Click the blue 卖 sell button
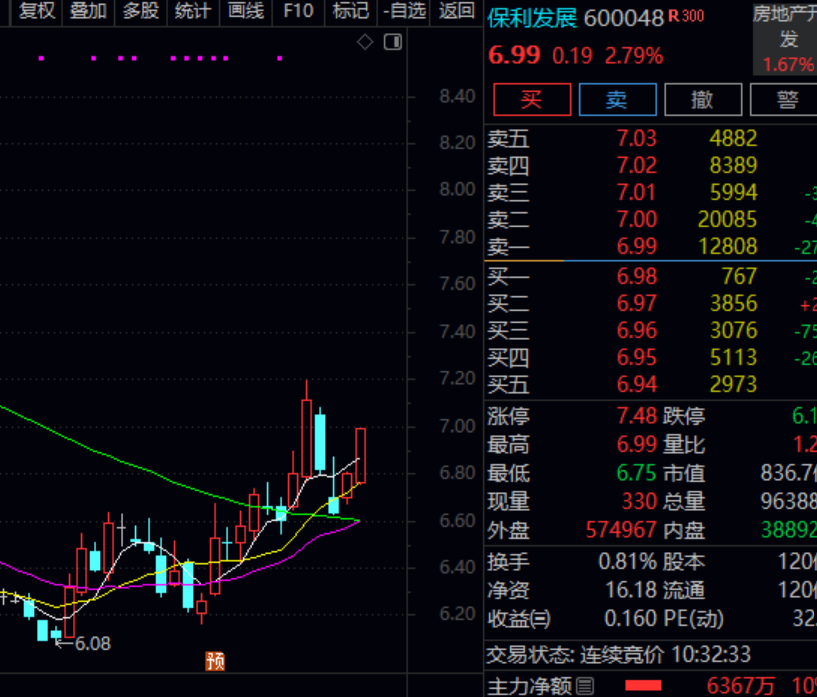The height and width of the screenshot is (697, 817). coord(617,99)
